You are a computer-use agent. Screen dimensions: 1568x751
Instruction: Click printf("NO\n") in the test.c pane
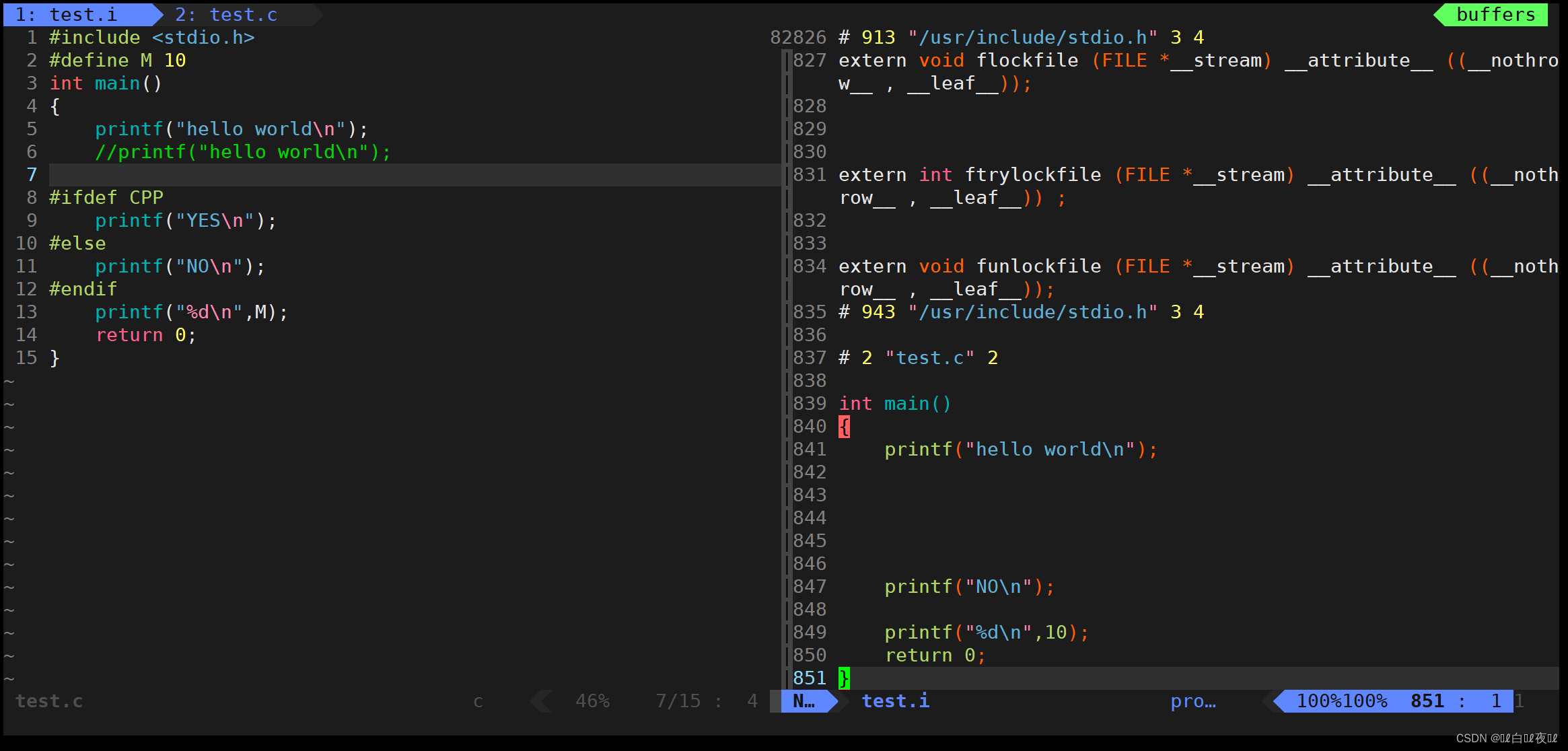[x=180, y=266]
